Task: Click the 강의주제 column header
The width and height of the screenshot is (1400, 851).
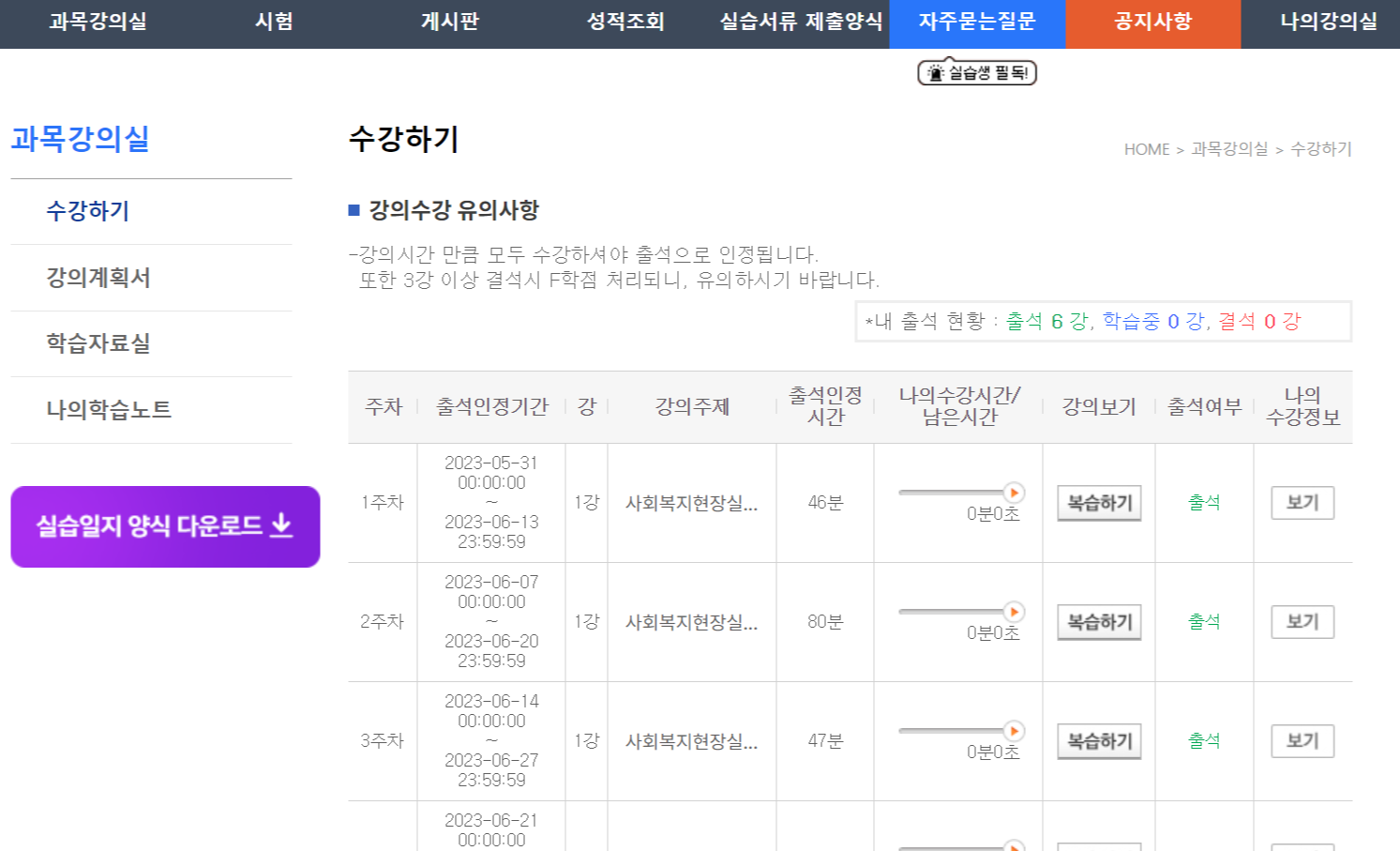Action: click(x=692, y=407)
